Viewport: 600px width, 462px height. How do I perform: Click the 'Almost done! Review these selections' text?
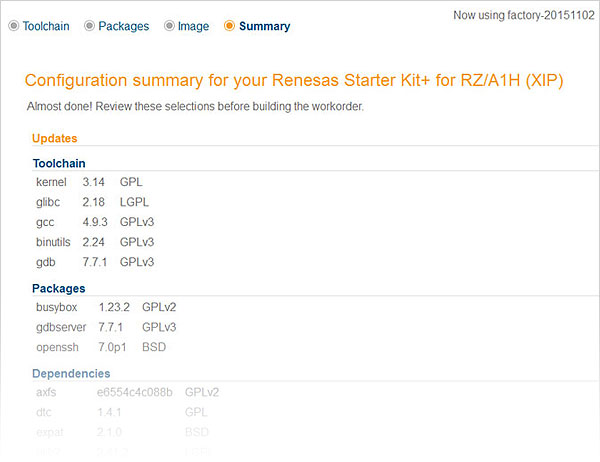[x=195, y=106]
